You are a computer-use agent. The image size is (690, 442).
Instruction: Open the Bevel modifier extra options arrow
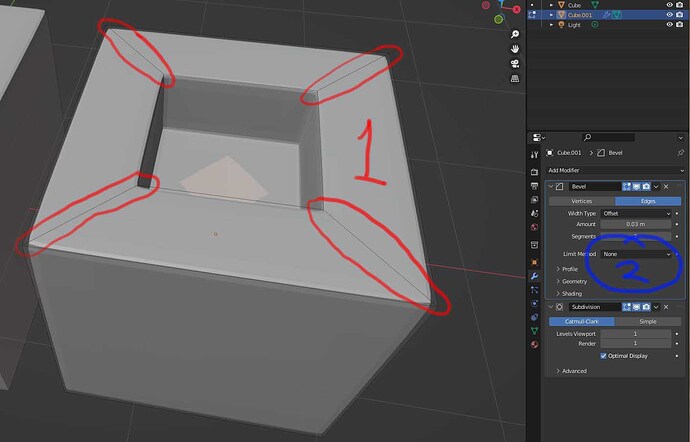click(656, 187)
